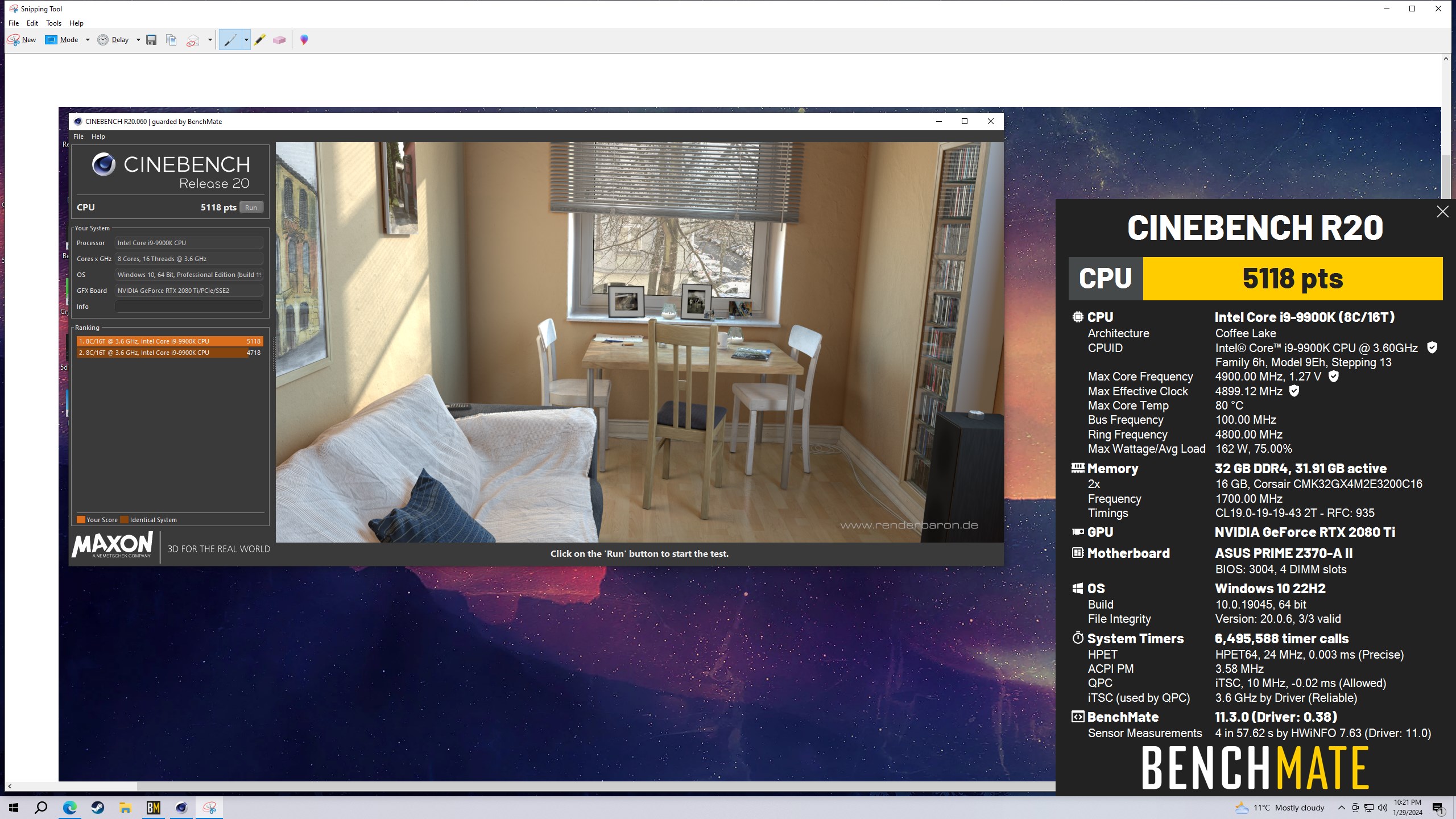Click the System Timers clock icon

click(1078, 638)
